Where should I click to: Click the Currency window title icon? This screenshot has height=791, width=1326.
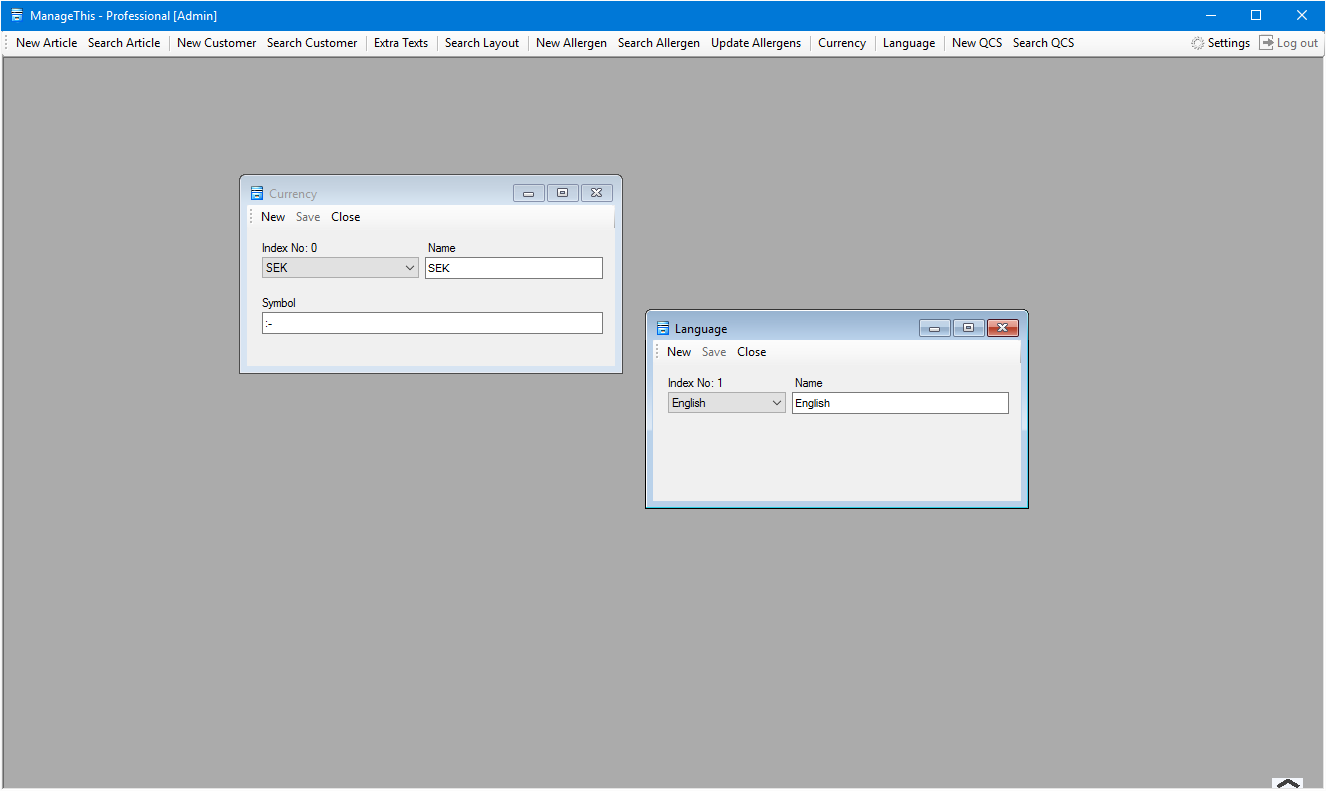[257, 194]
